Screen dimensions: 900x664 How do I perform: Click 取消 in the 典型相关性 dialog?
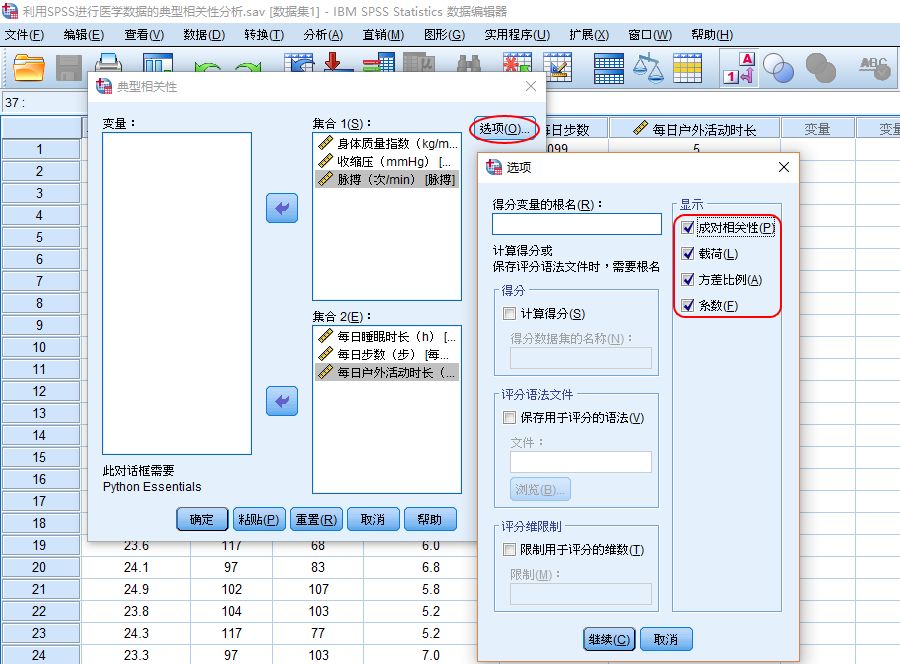(x=373, y=519)
